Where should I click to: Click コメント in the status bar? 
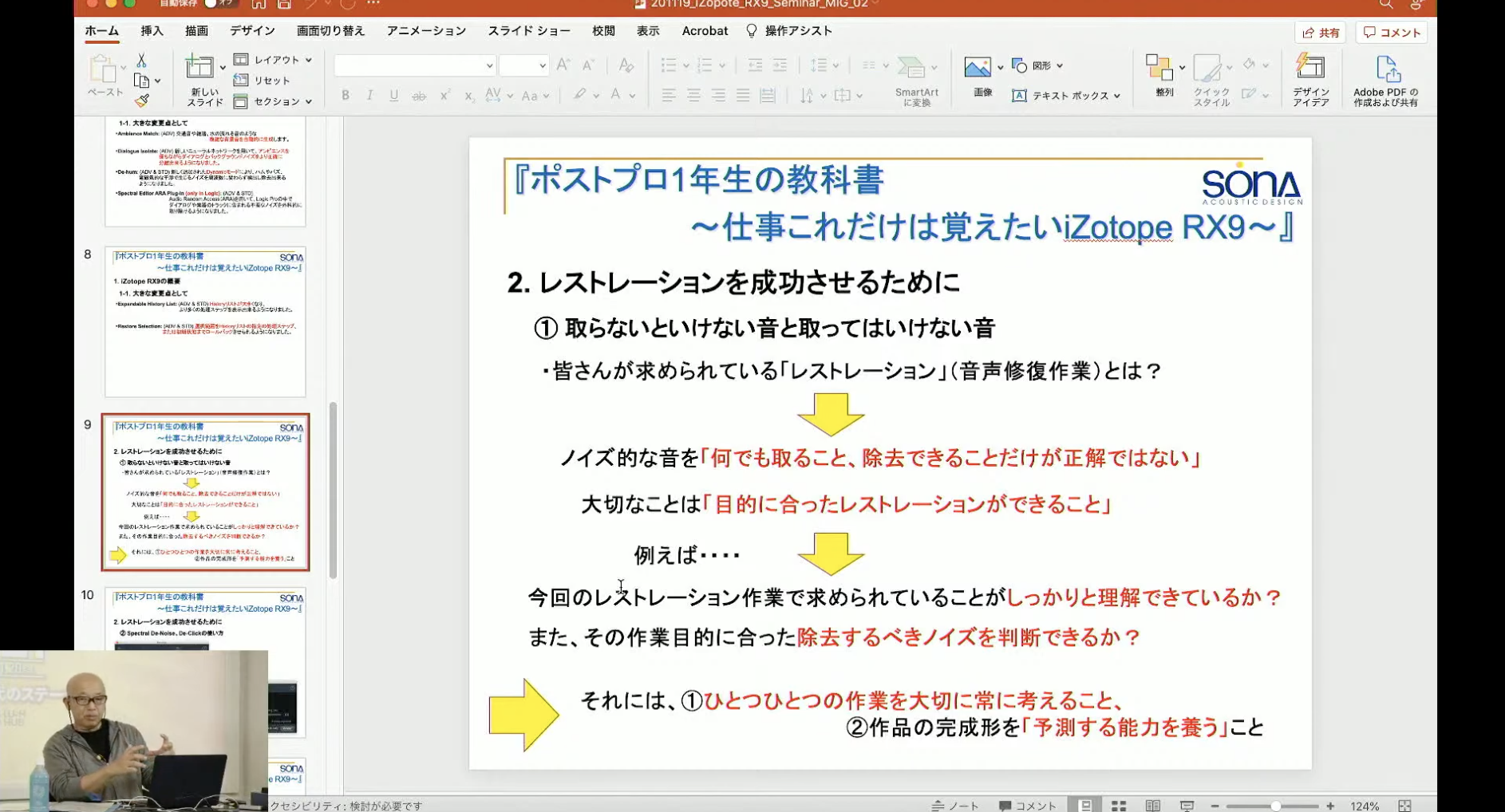tap(1028, 806)
